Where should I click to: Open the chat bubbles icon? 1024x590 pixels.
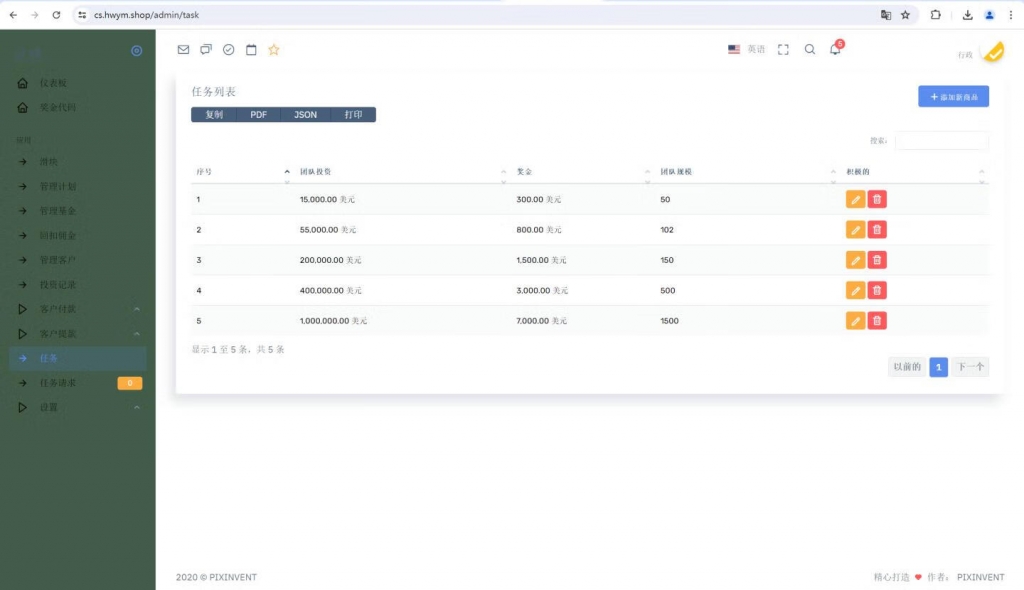pyautogui.click(x=206, y=50)
